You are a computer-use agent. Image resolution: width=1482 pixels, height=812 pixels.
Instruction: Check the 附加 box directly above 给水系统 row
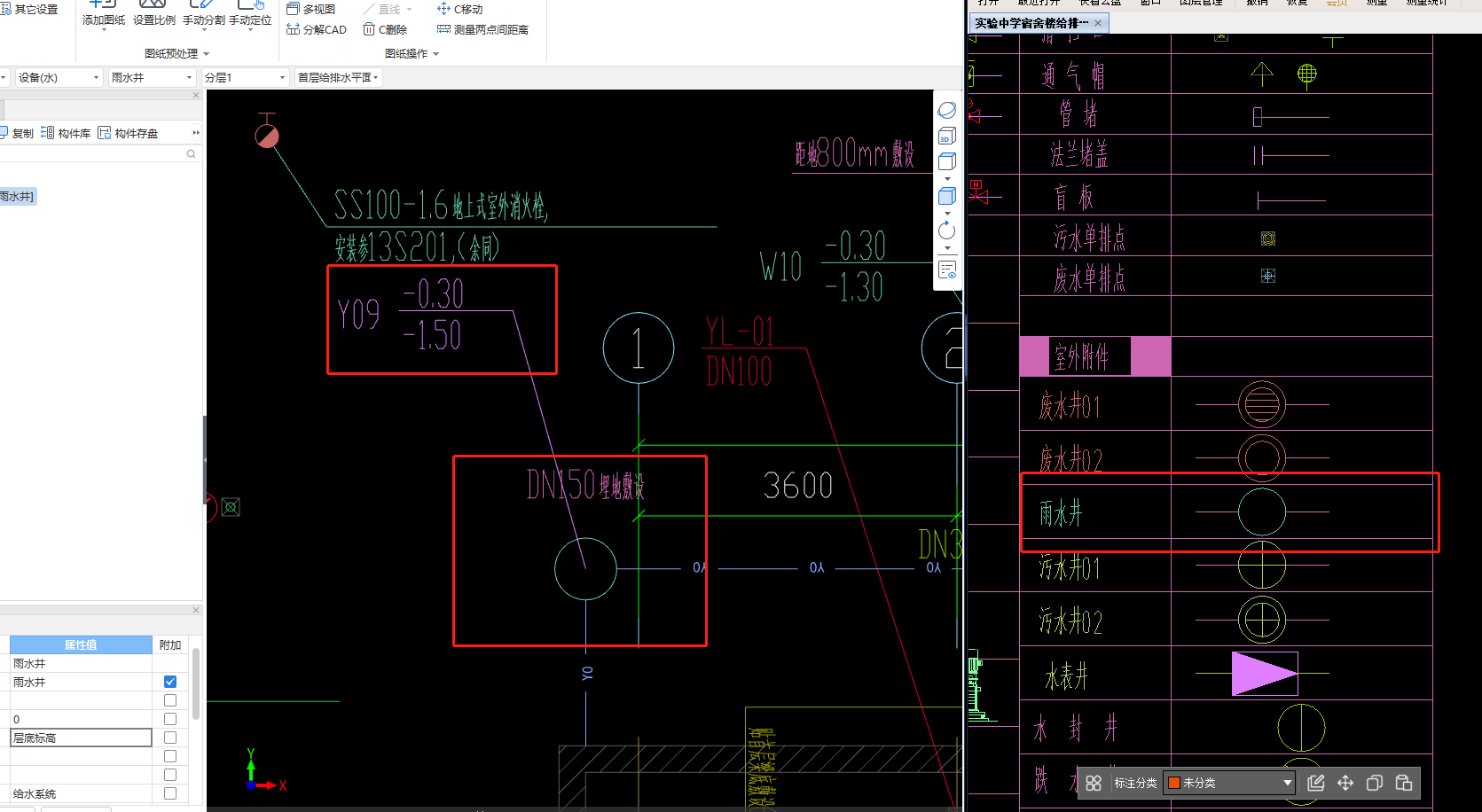pyautogui.click(x=170, y=775)
